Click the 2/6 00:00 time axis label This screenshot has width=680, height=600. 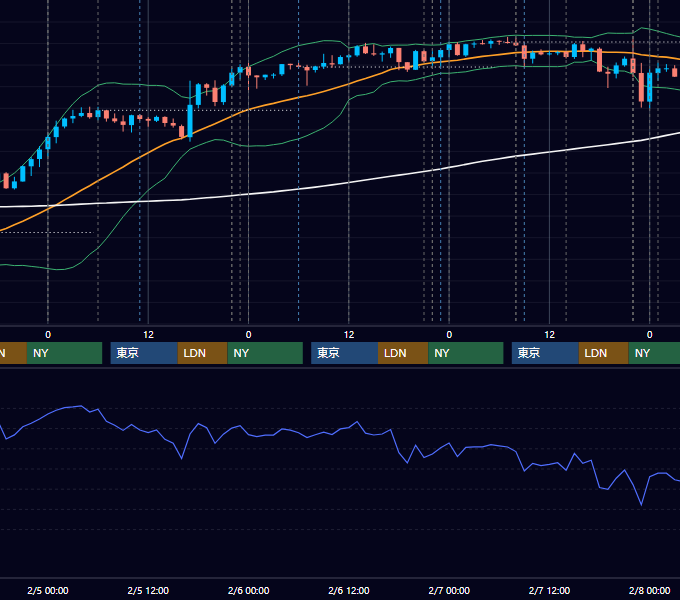tap(248, 590)
